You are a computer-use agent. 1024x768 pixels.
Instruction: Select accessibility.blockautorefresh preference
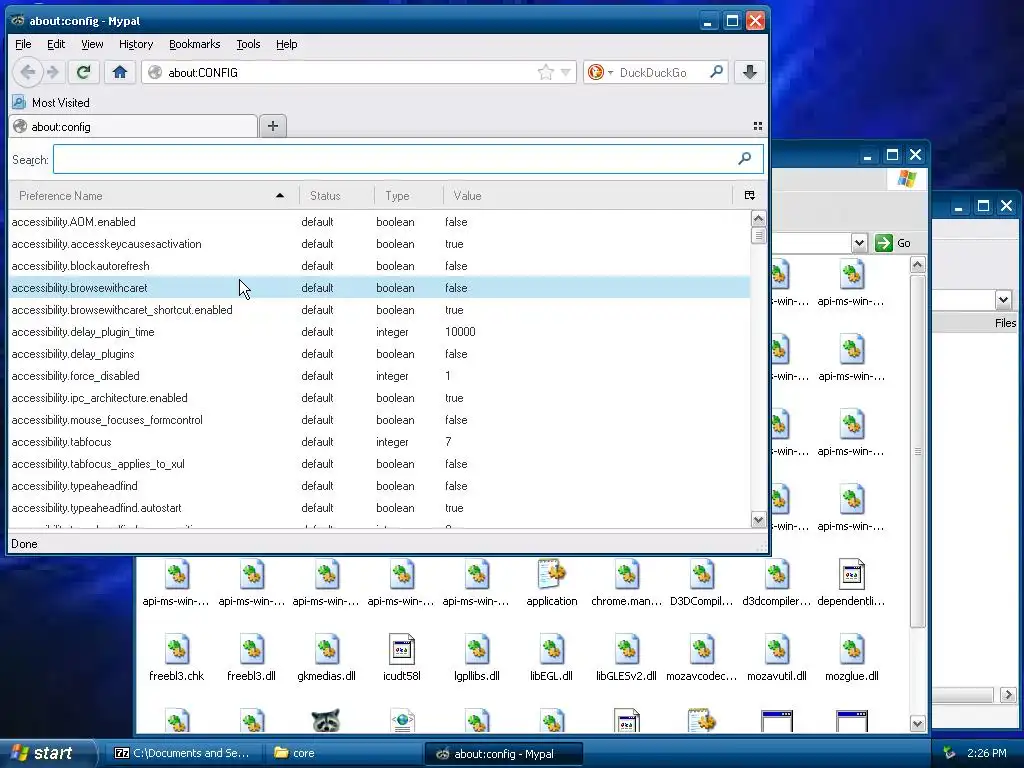(379, 266)
